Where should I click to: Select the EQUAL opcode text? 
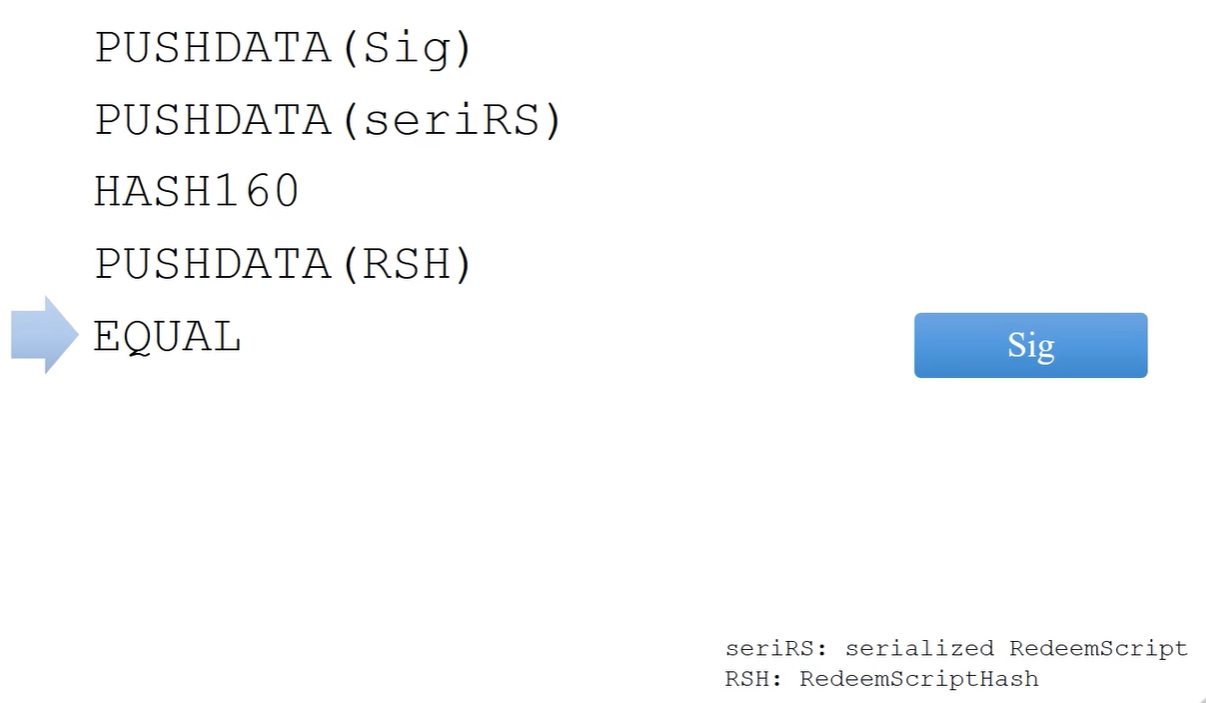(167, 337)
